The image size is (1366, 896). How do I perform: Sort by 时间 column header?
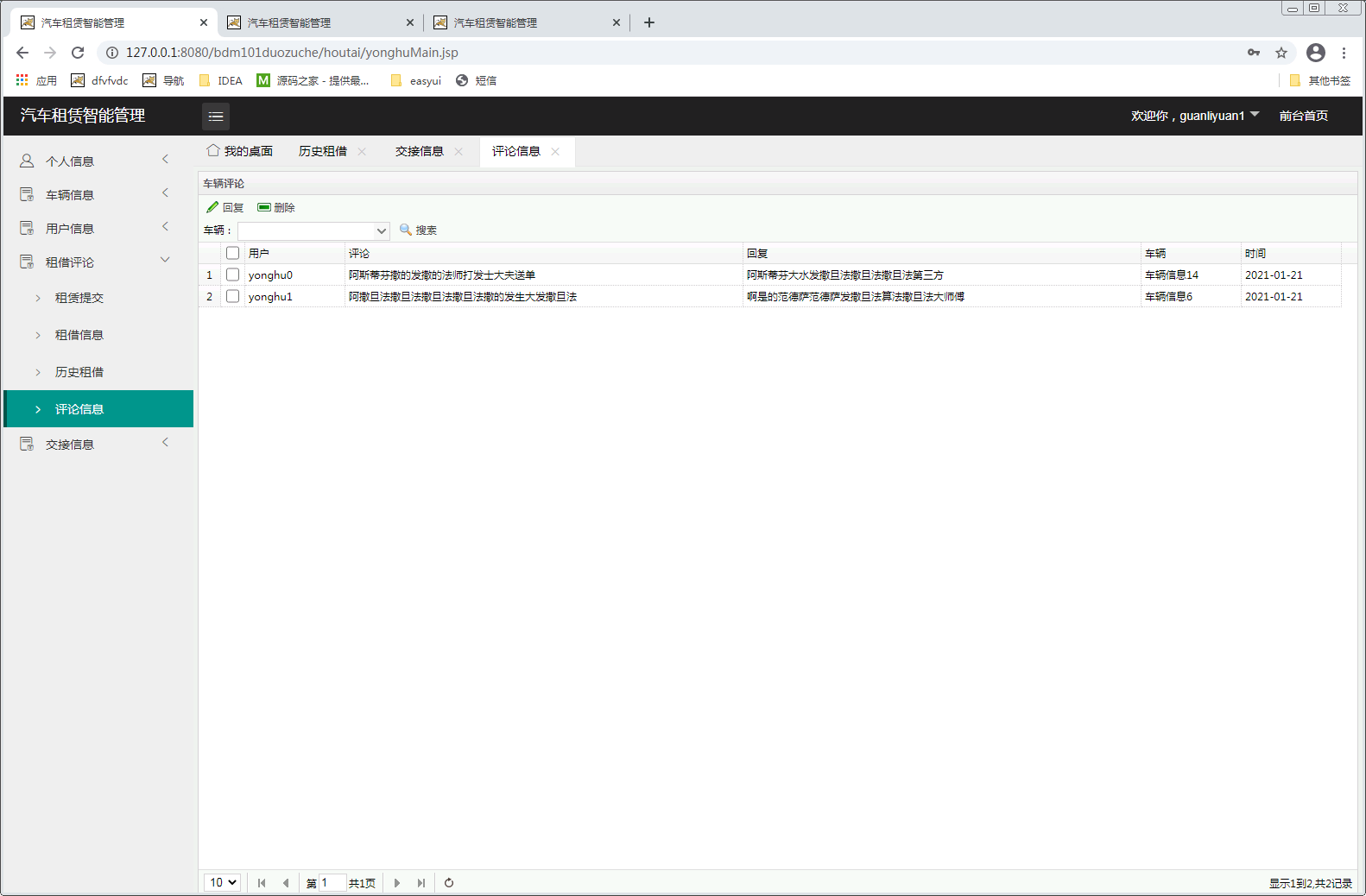(1290, 253)
